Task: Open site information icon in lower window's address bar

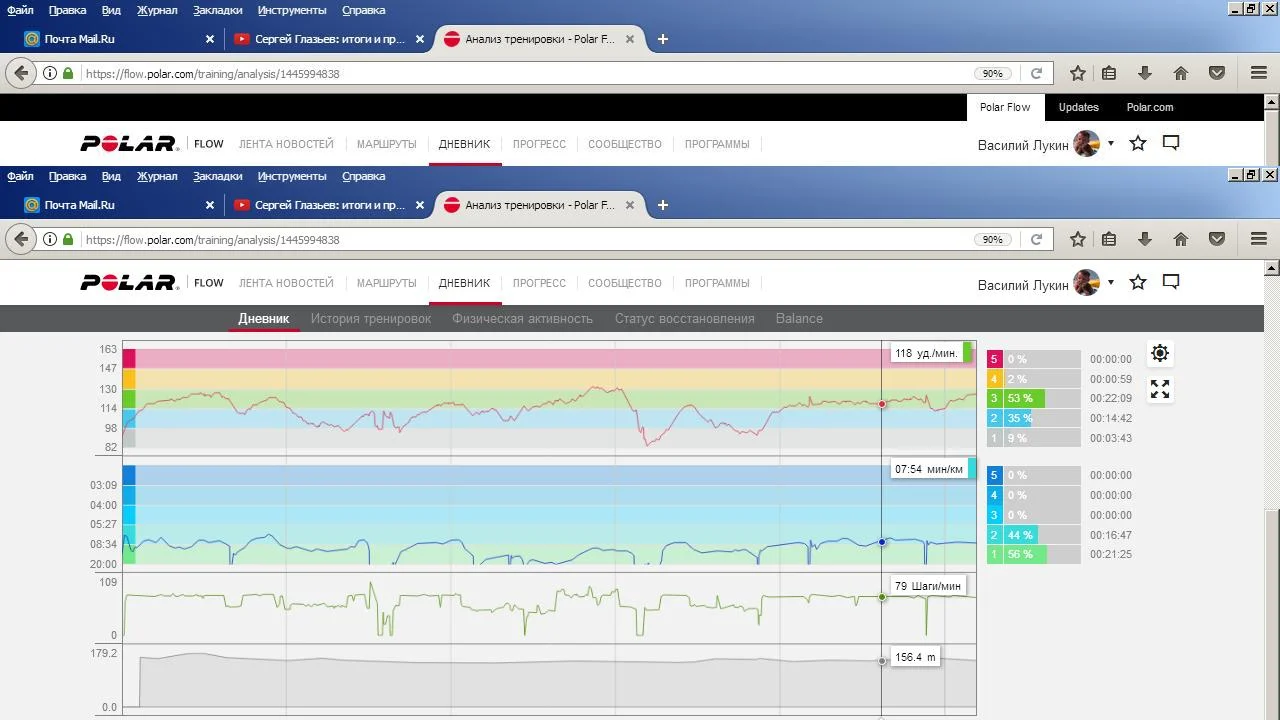Action: point(50,240)
